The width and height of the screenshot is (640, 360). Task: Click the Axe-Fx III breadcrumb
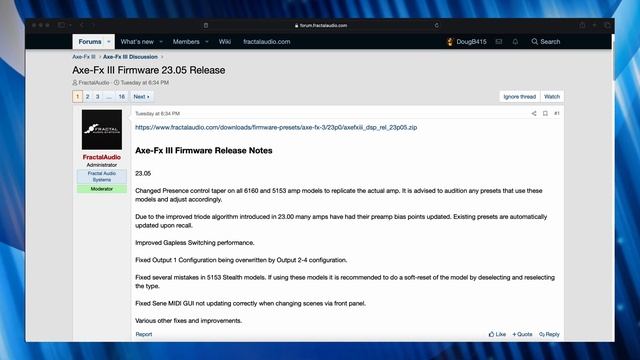click(84, 57)
